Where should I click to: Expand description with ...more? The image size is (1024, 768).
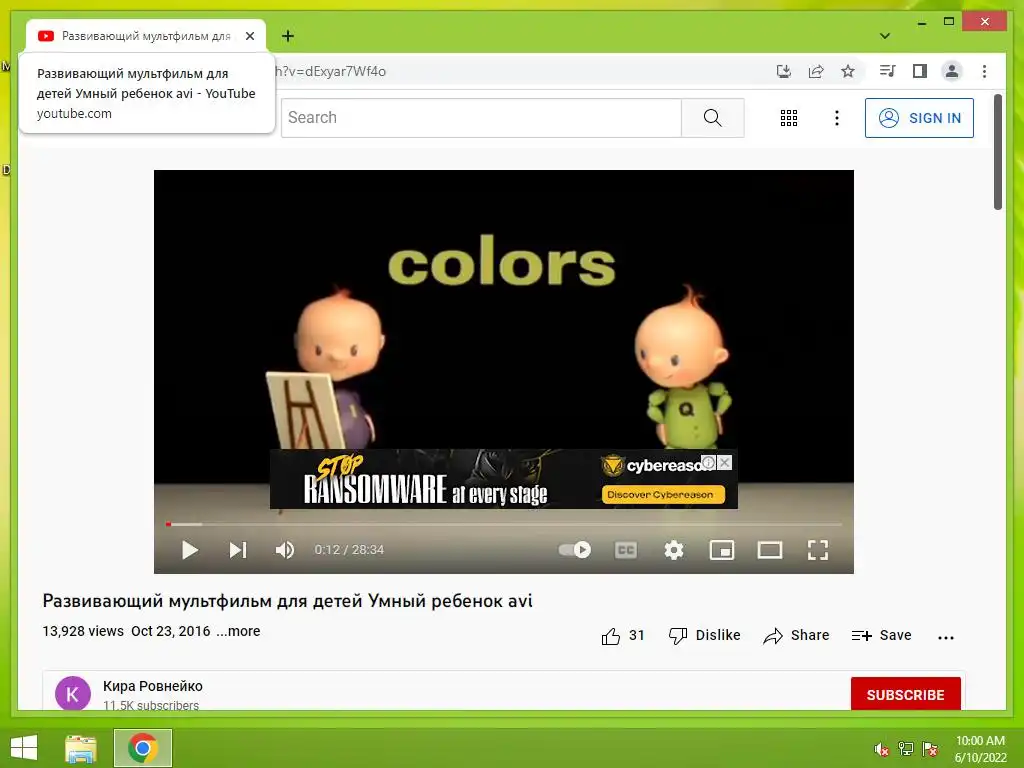(238, 631)
